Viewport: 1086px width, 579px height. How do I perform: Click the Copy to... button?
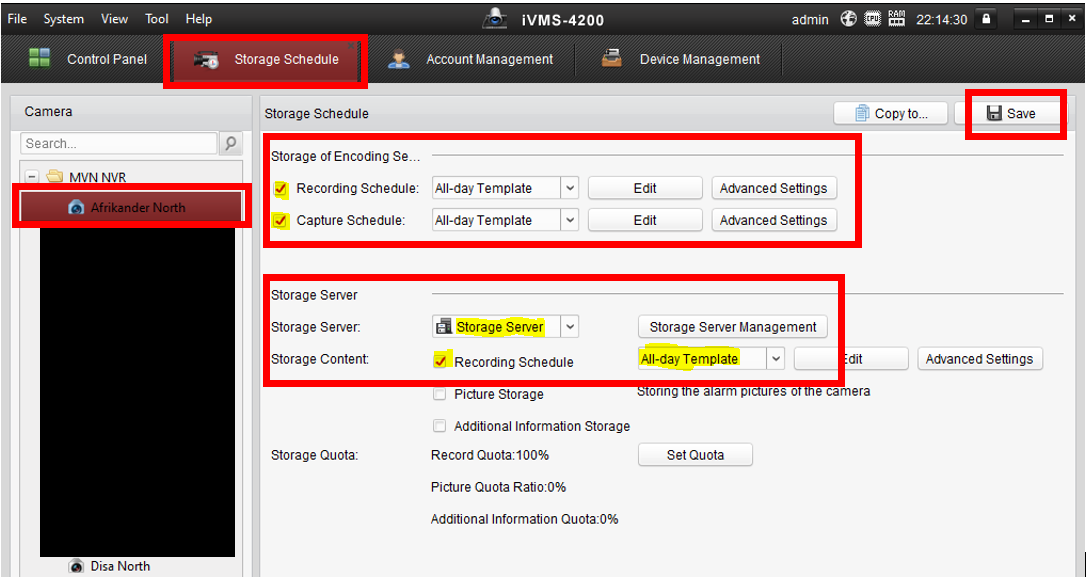click(890, 114)
